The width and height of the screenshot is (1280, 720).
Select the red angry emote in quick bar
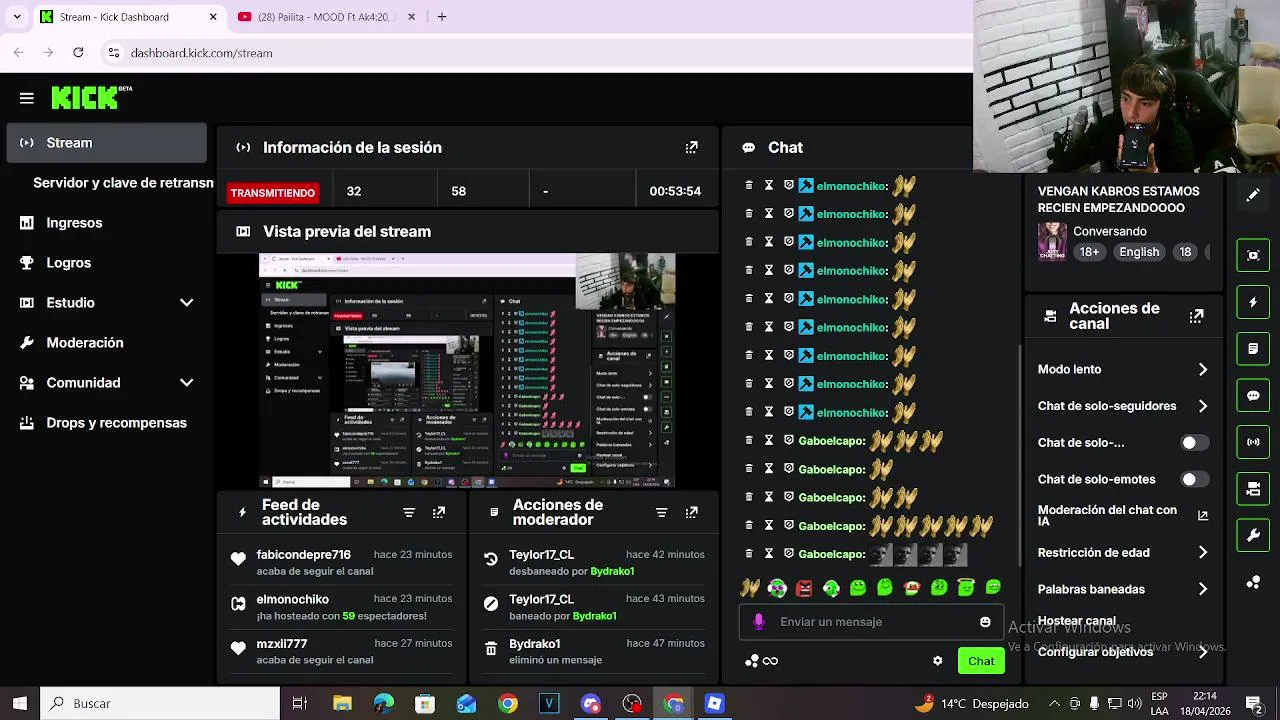point(804,588)
